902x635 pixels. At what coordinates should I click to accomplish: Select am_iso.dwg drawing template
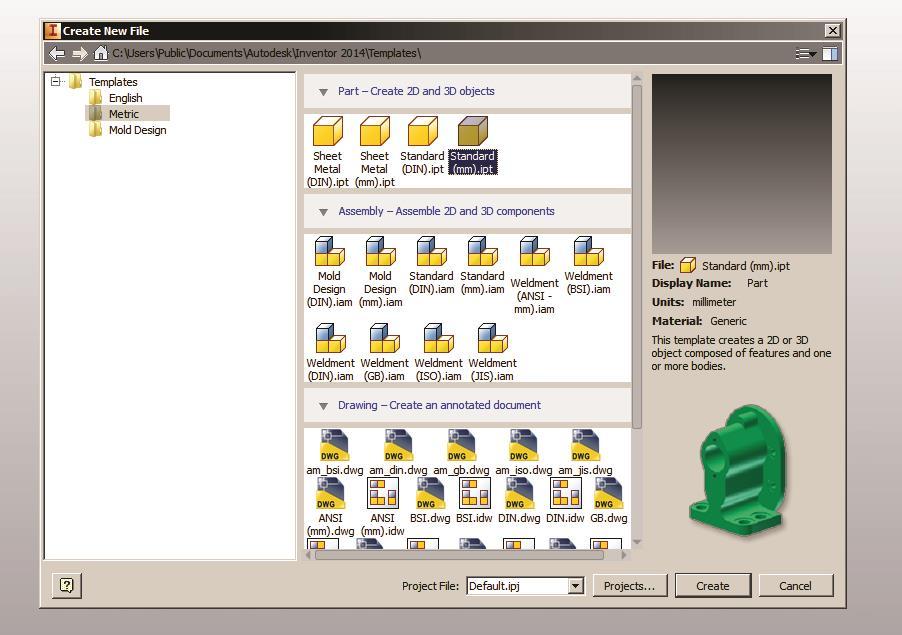click(523, 452)
